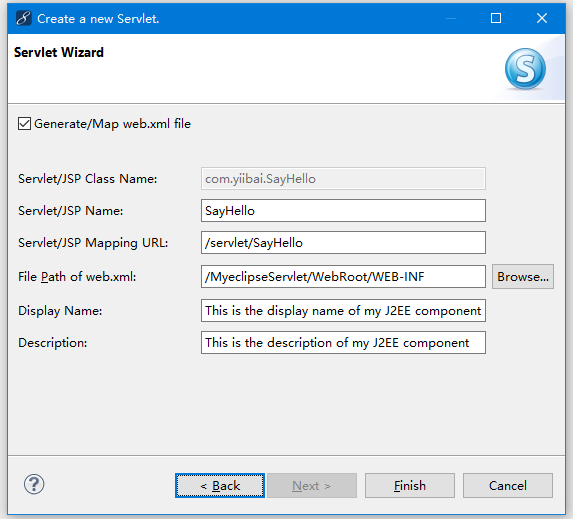Screen dimensions: 573x519
Task: Click into the Description text field
Action: point(343,342)
